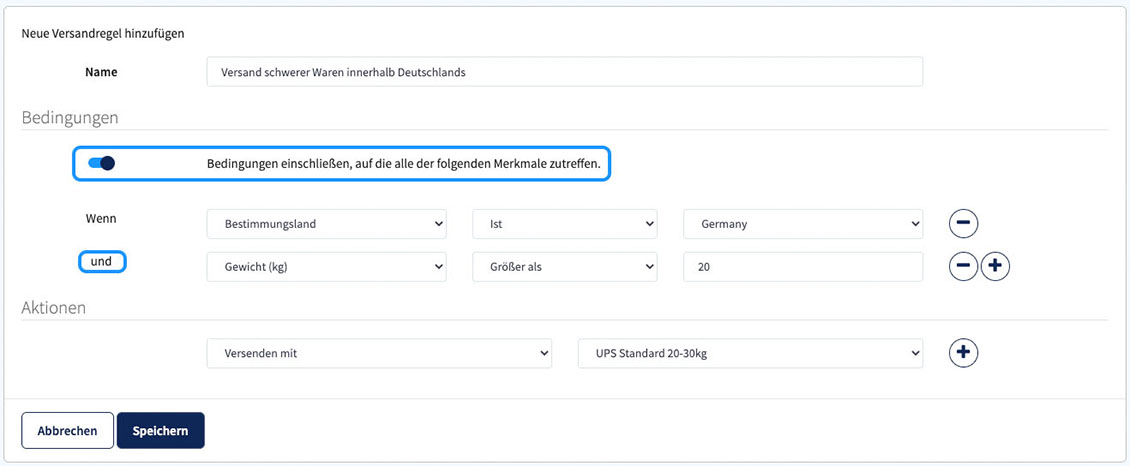Click into the rule Name text field

tap(564, 72)
